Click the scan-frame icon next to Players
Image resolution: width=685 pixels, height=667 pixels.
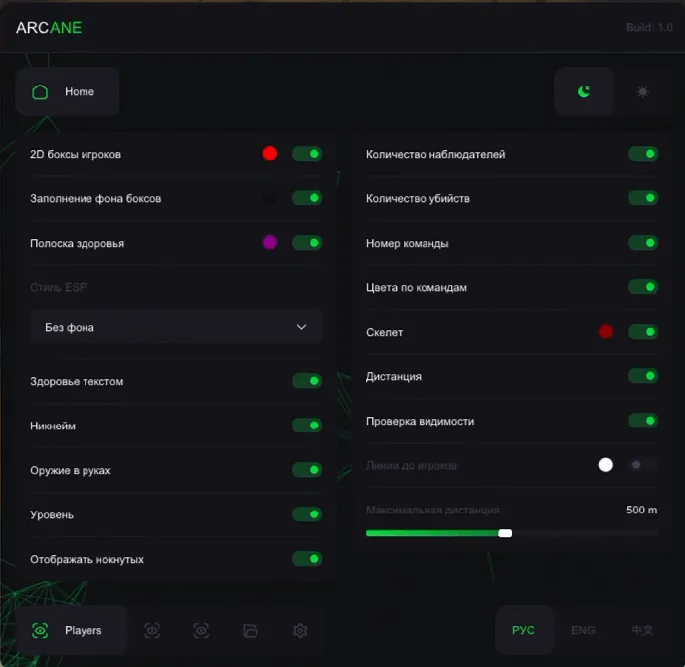[x=152, y=631]
